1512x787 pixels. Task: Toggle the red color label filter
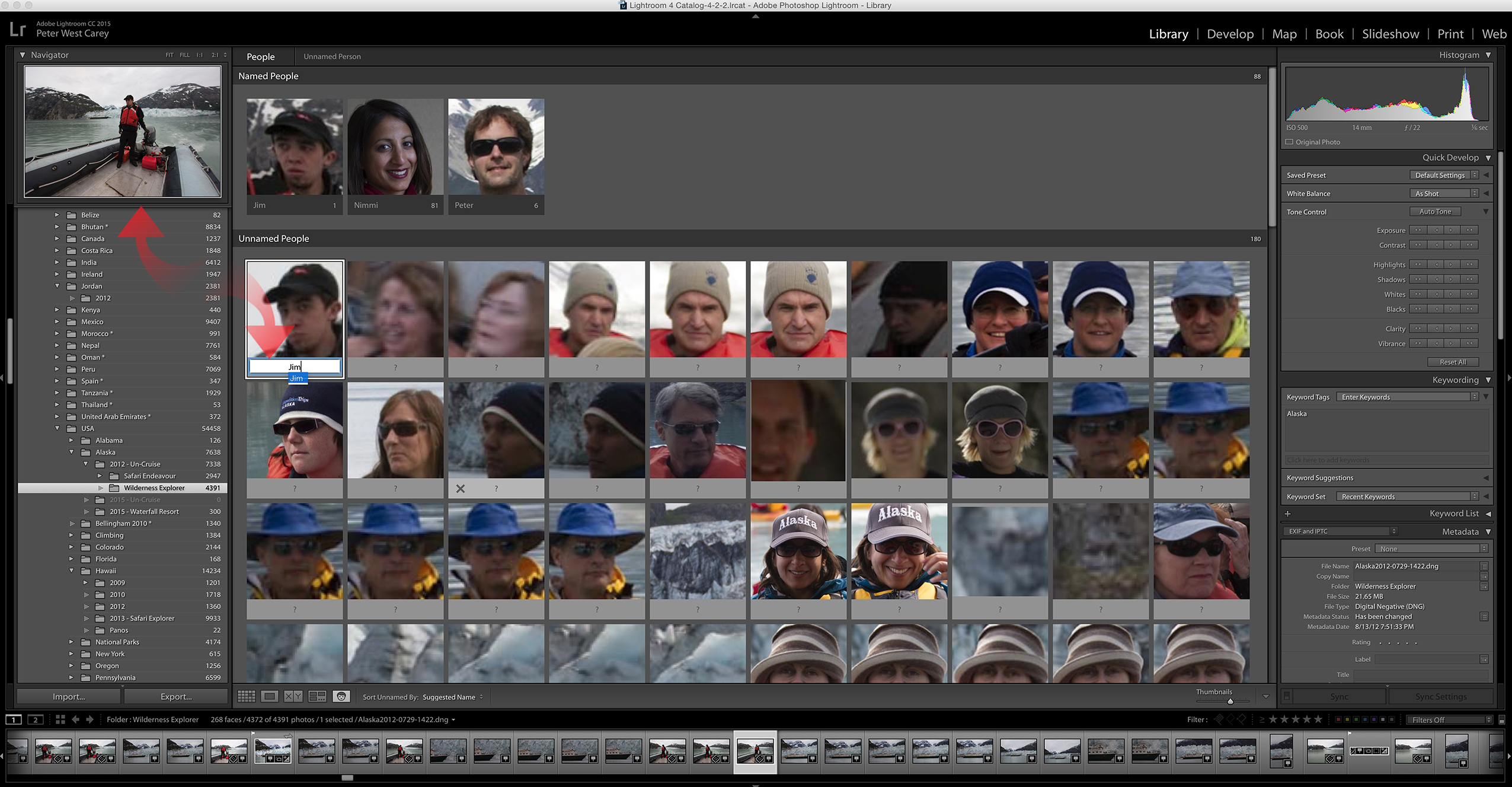1338,720
